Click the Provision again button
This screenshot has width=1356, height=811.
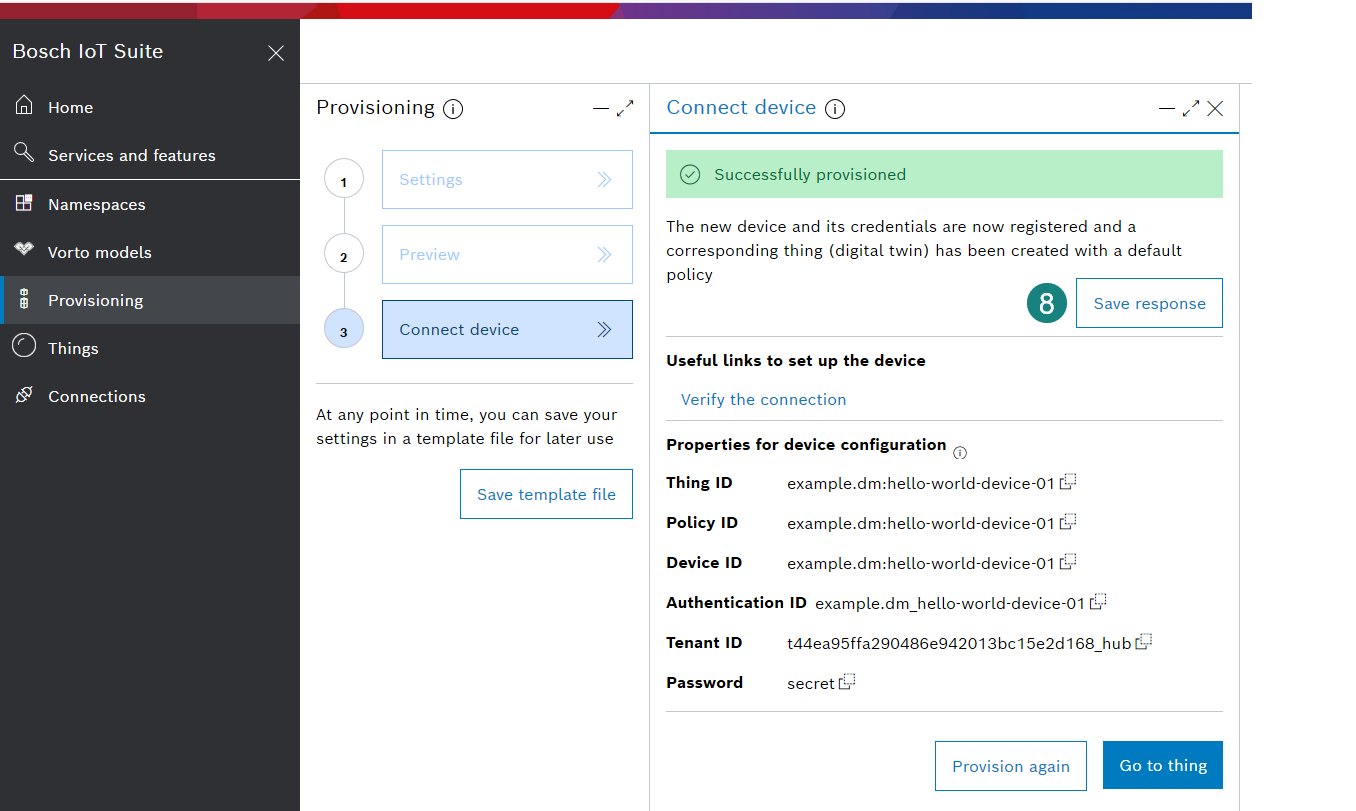1011,766
